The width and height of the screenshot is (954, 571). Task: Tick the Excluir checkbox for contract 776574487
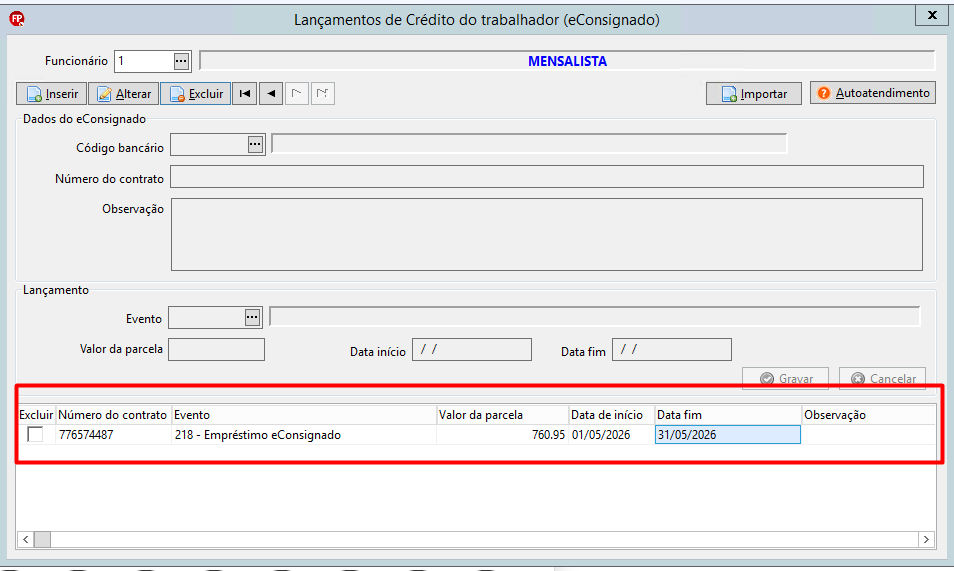tap(35, 434)
